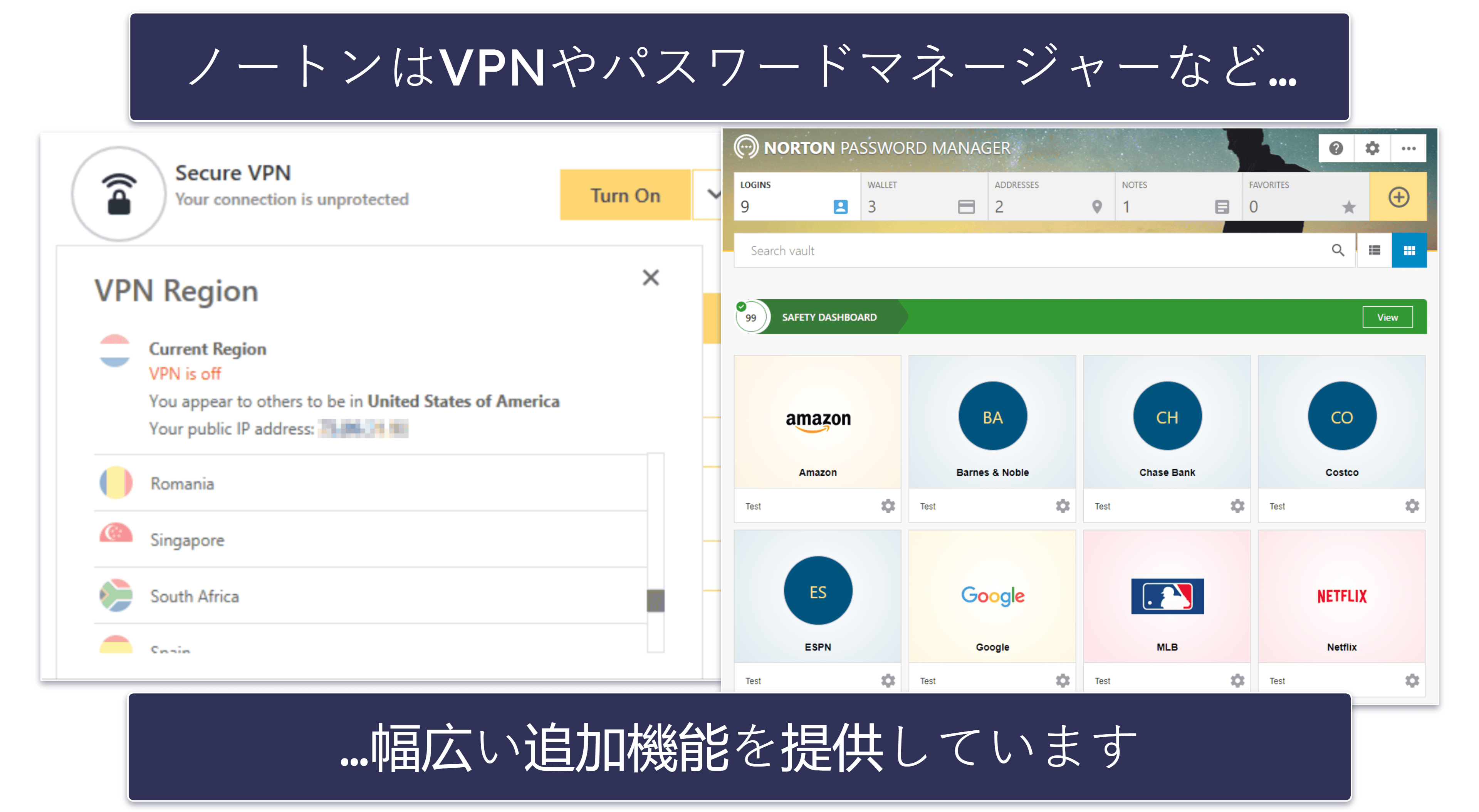
Task: Switch vault to list view
Action: (x=1375, y=250)
